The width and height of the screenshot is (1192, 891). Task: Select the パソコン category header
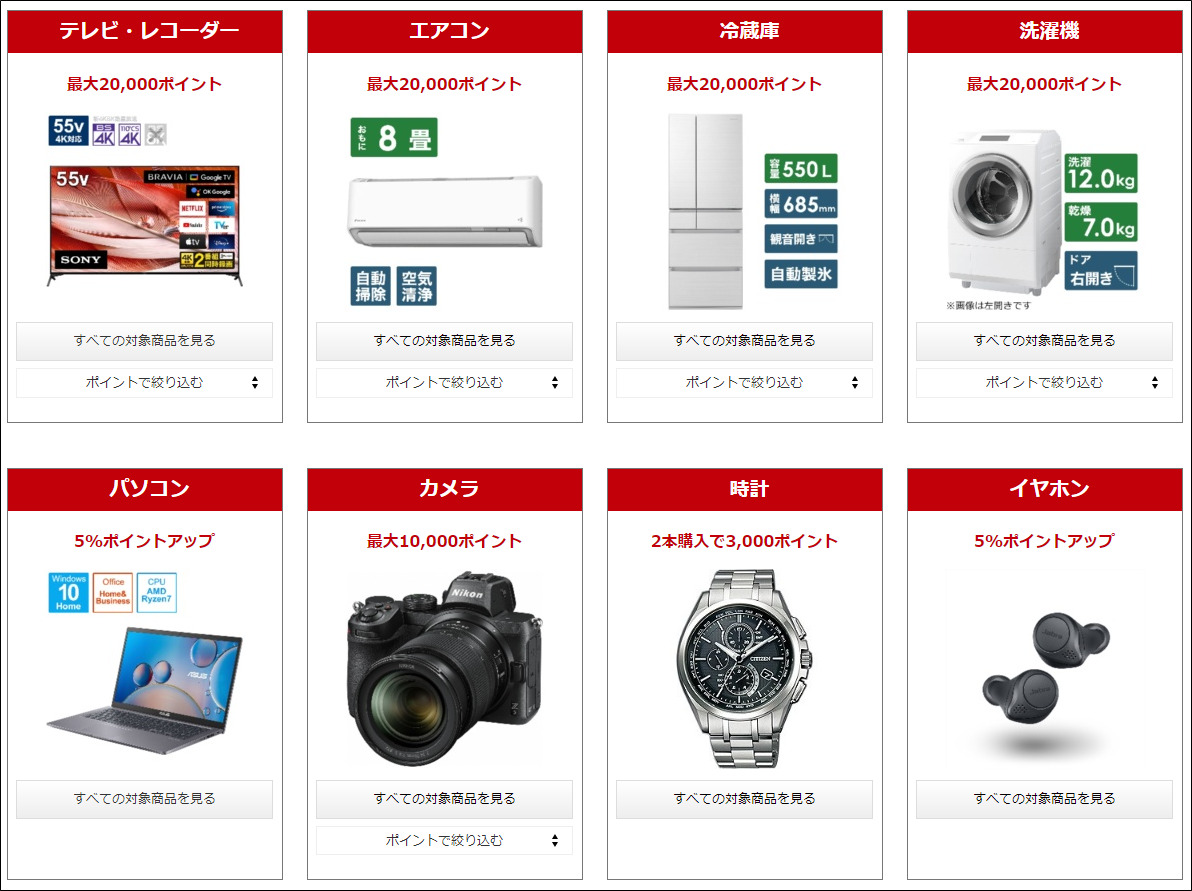pyautogui.click(x=144, y=489)
